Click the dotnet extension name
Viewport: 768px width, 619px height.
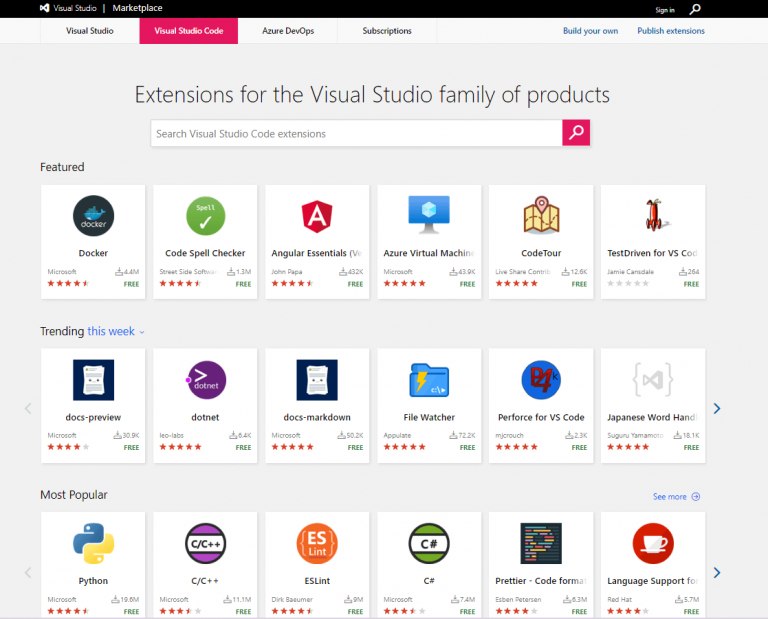pos(205,417)
